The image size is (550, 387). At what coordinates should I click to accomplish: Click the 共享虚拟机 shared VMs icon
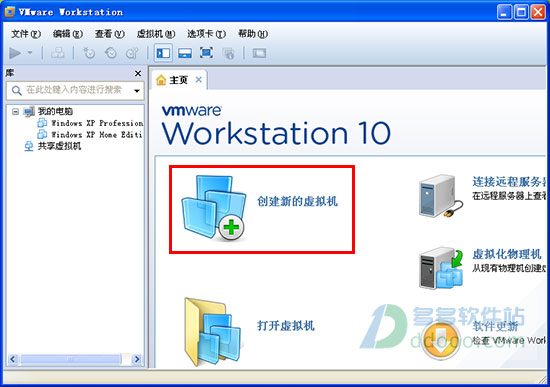point(29,146)
